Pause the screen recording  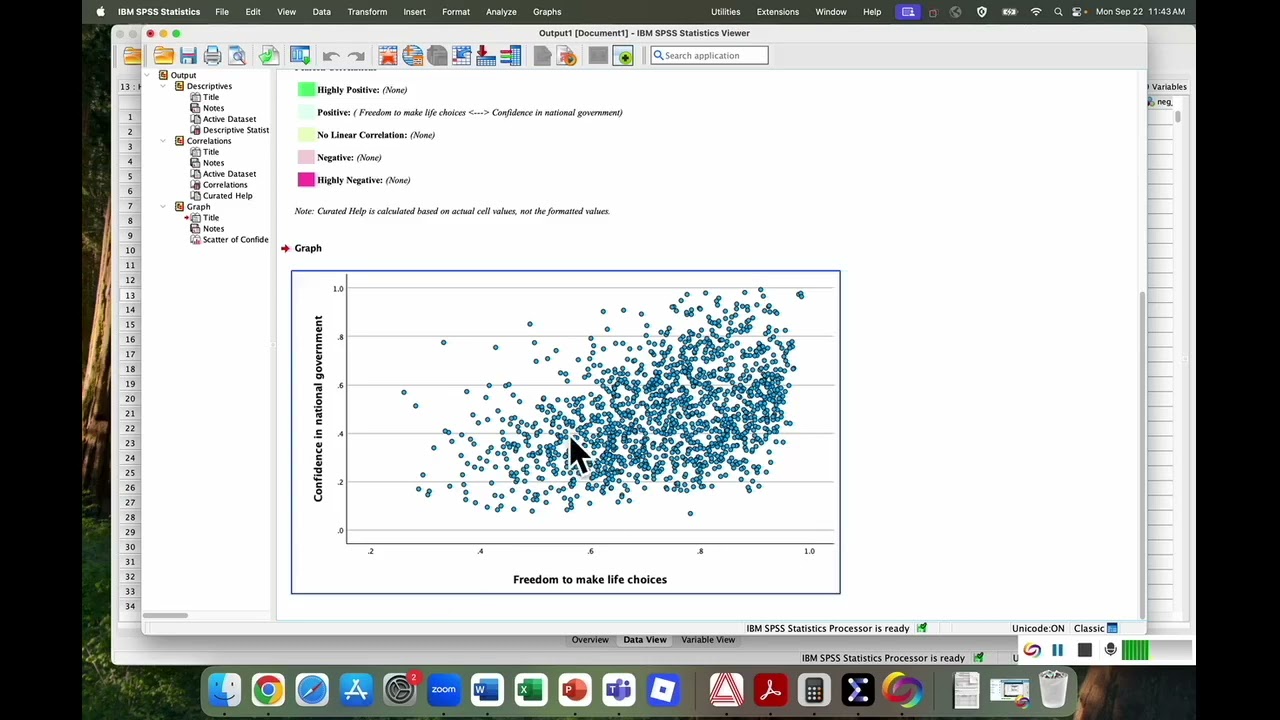(1058, 650)
